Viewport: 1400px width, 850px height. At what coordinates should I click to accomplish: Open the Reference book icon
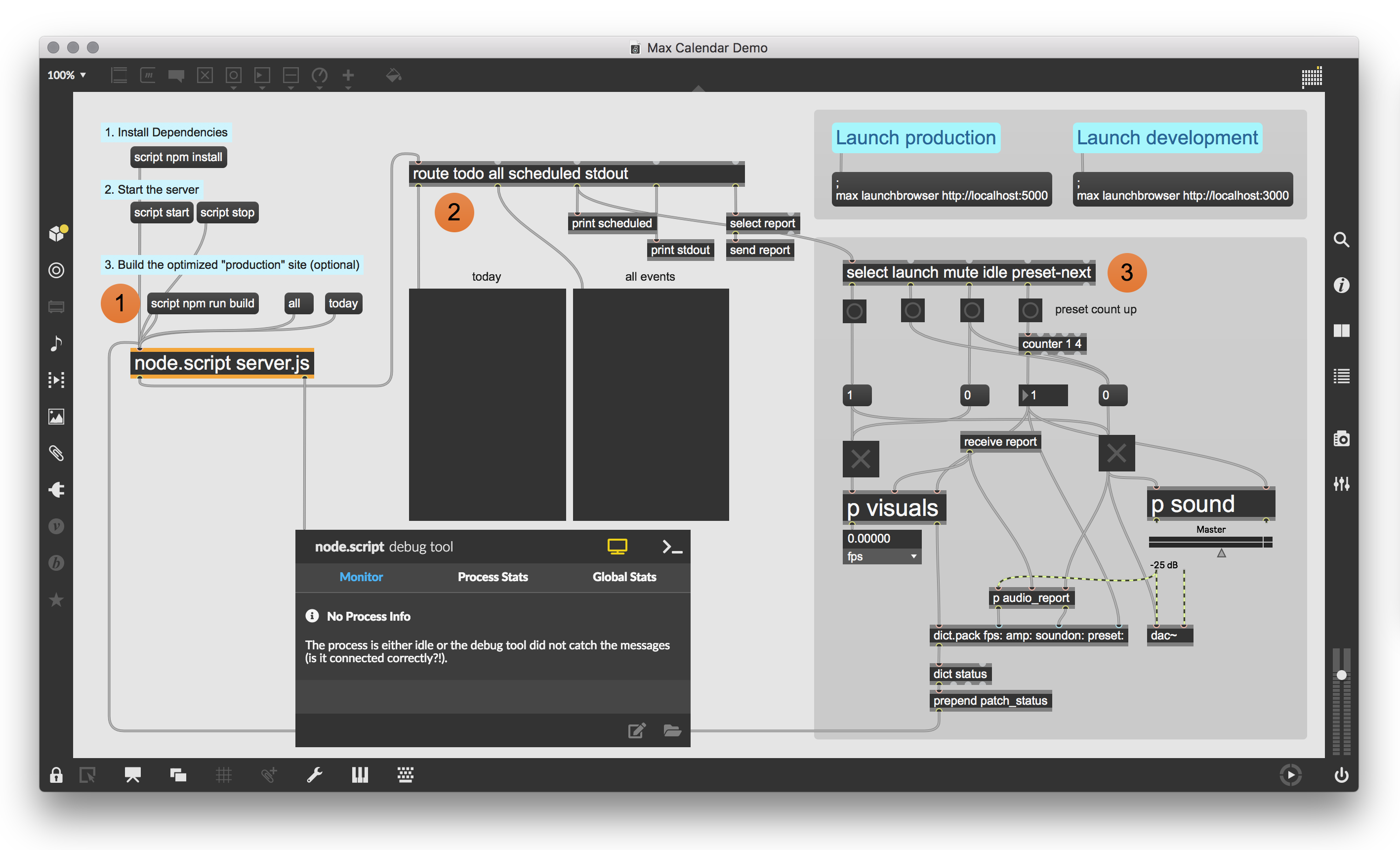click(x=1341, y=330)
